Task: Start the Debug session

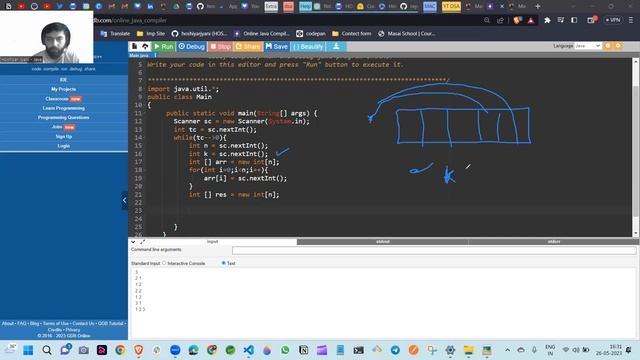Action: pos(191,47)
